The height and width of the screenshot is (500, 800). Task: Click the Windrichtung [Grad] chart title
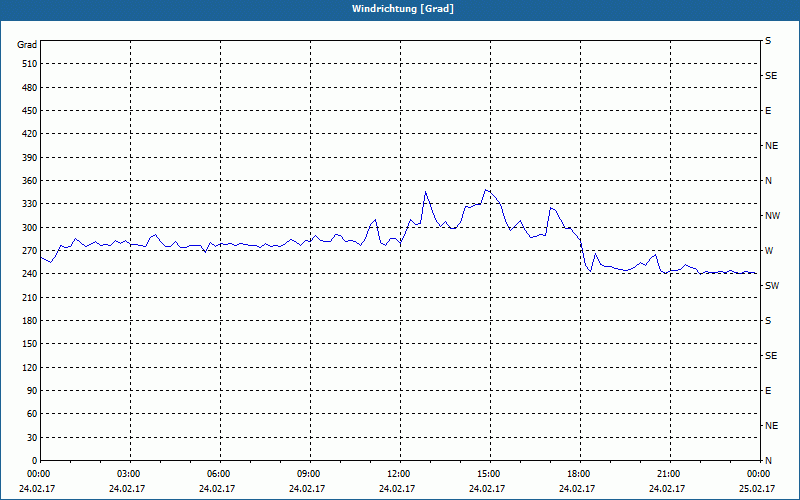[403, 9]
